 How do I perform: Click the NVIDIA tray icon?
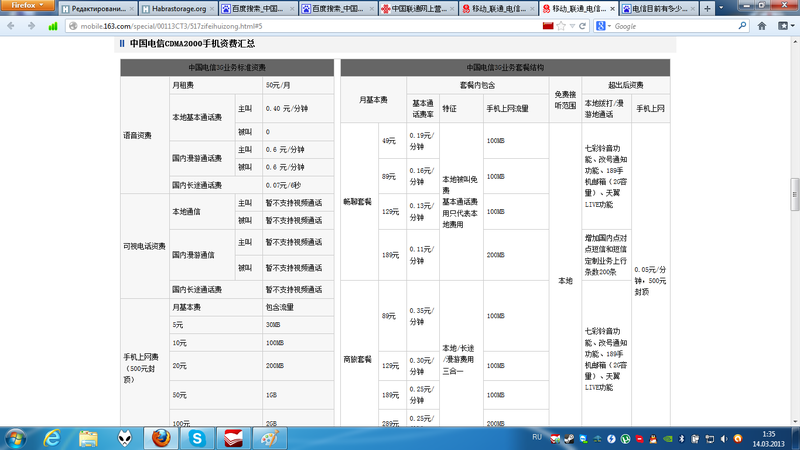(x=667, y=439)
